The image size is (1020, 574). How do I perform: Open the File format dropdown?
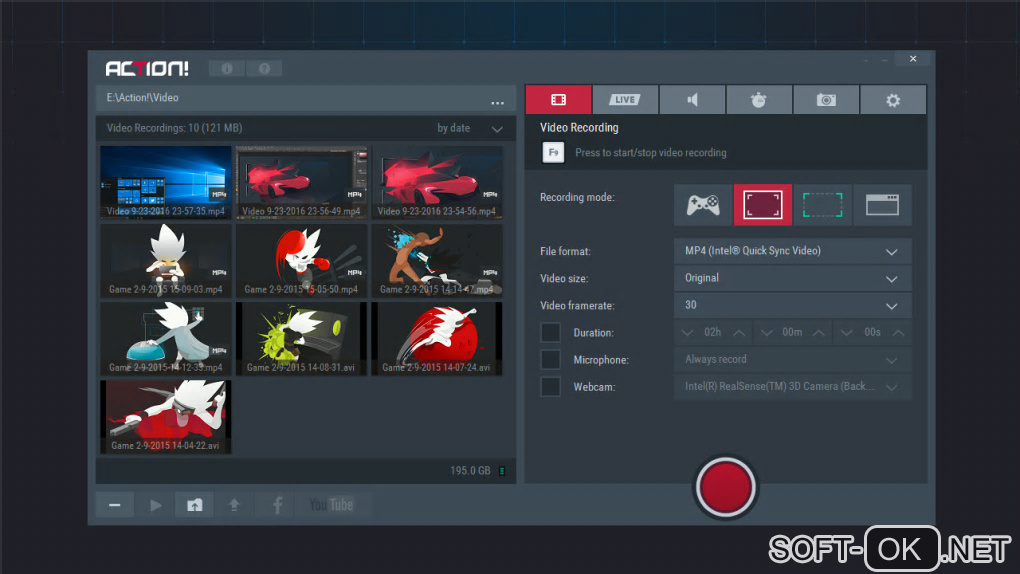(x=792, y=251)
